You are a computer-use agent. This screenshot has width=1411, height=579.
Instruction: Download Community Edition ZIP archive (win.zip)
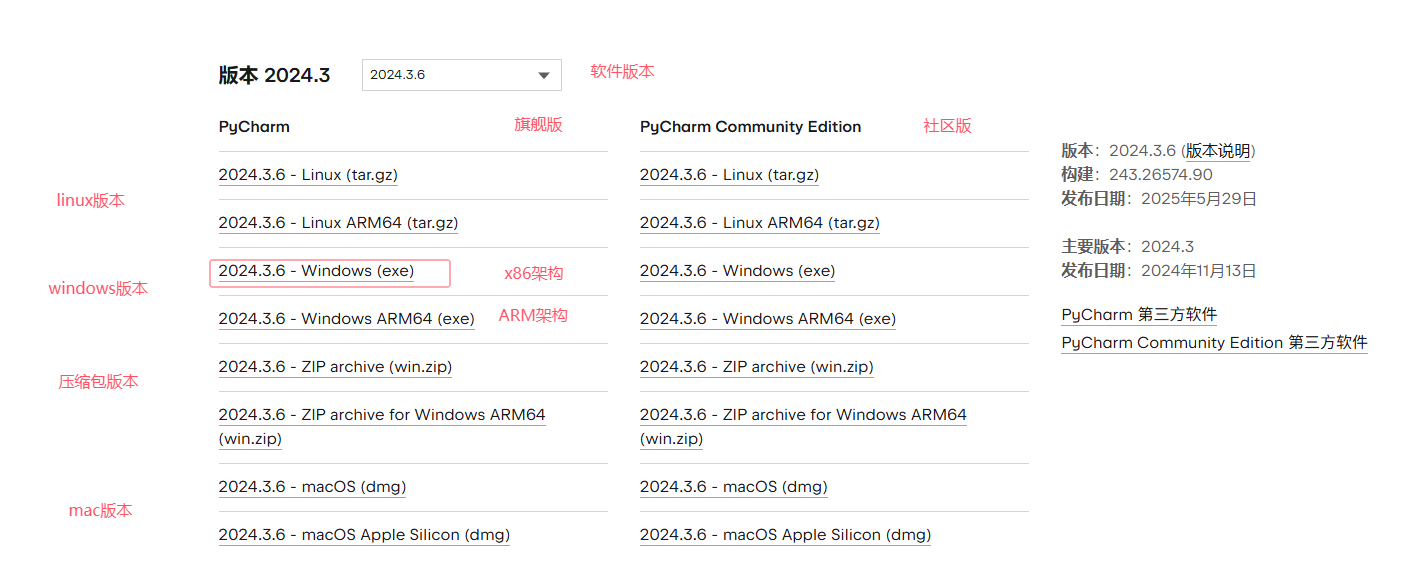[756, 367]
